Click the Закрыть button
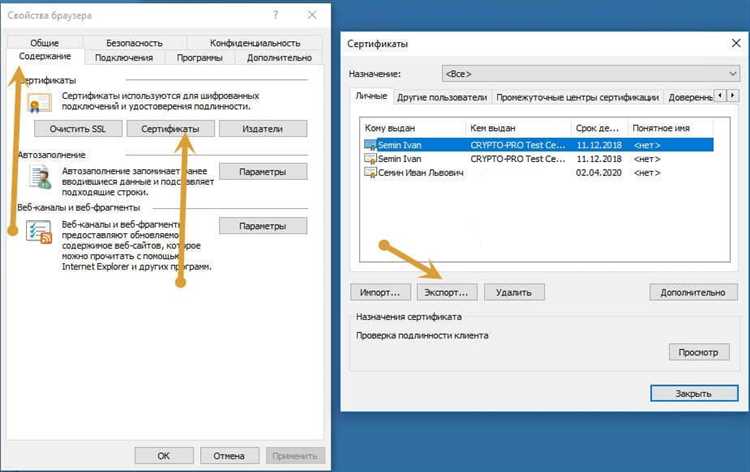 click(694, 393)
